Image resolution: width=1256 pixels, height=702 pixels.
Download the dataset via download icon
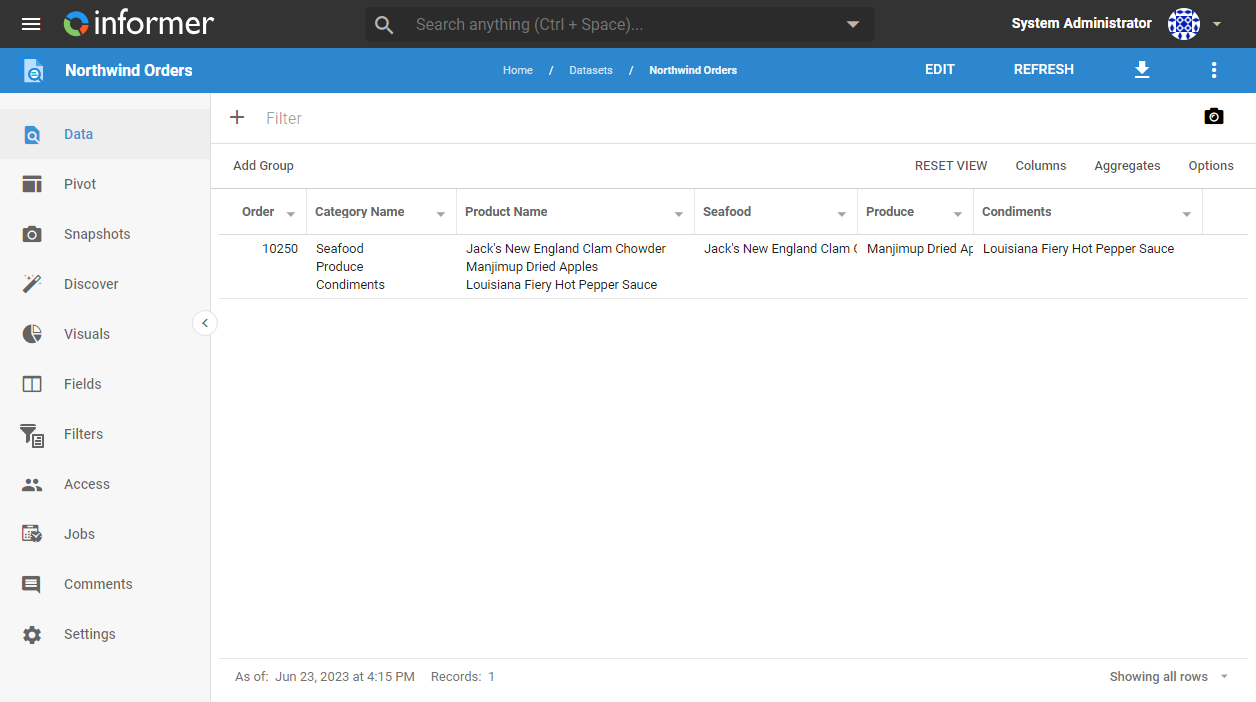(x=1142, y=70)
